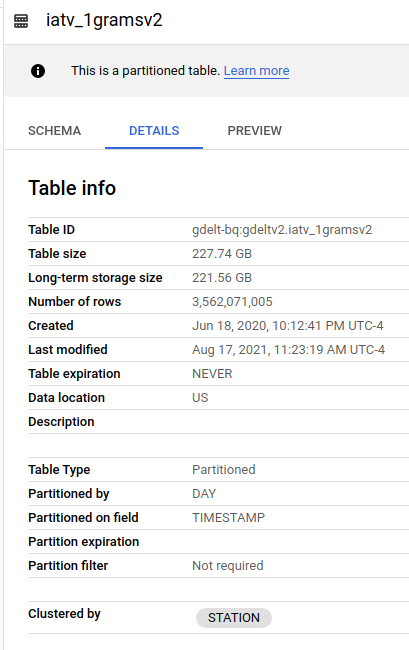This screenshot has height=650, width=409.
Task: Click the TIMESTAMP partition field value
Action: tap(228, 518)
